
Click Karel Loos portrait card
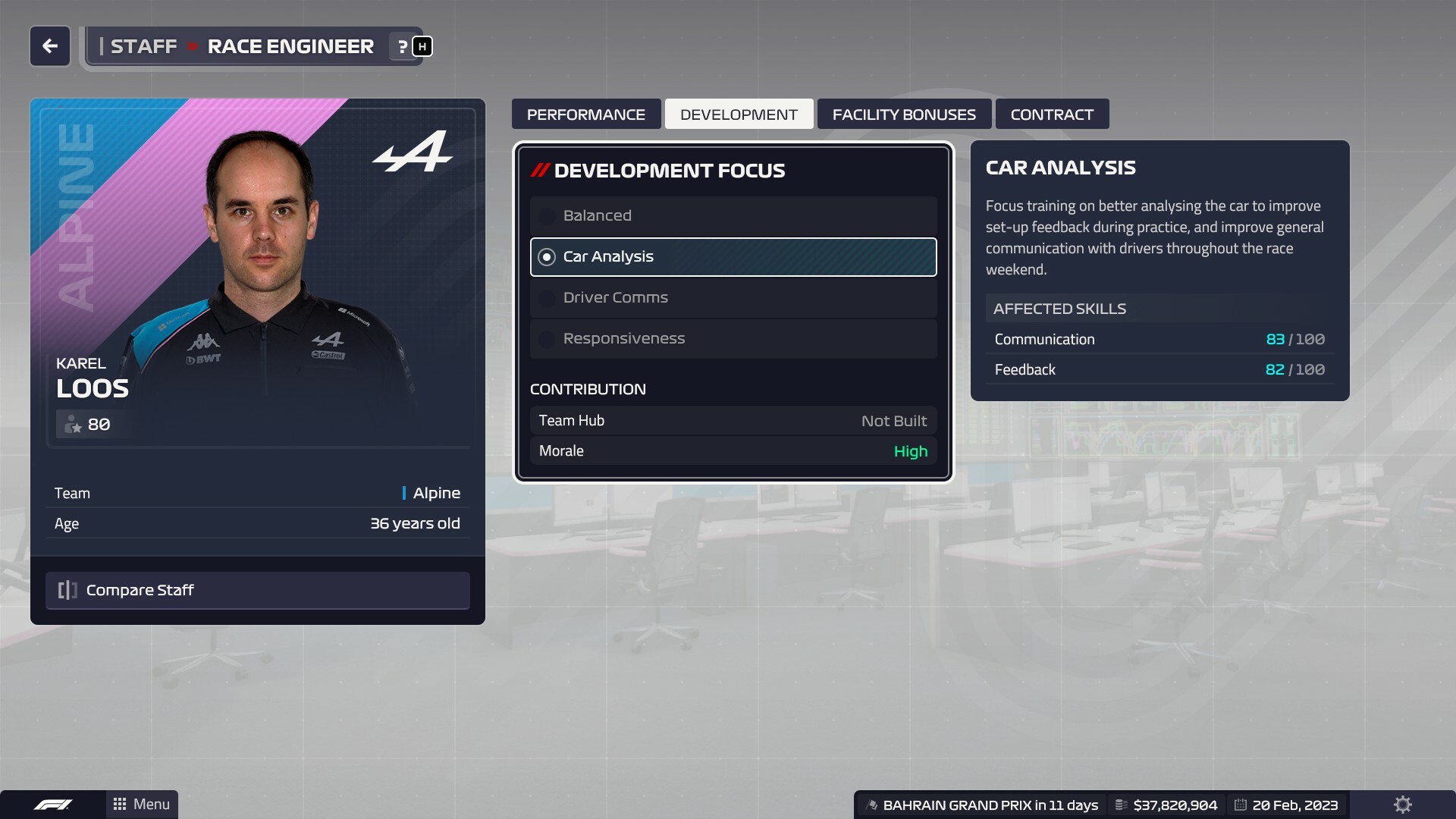(258, 273)
